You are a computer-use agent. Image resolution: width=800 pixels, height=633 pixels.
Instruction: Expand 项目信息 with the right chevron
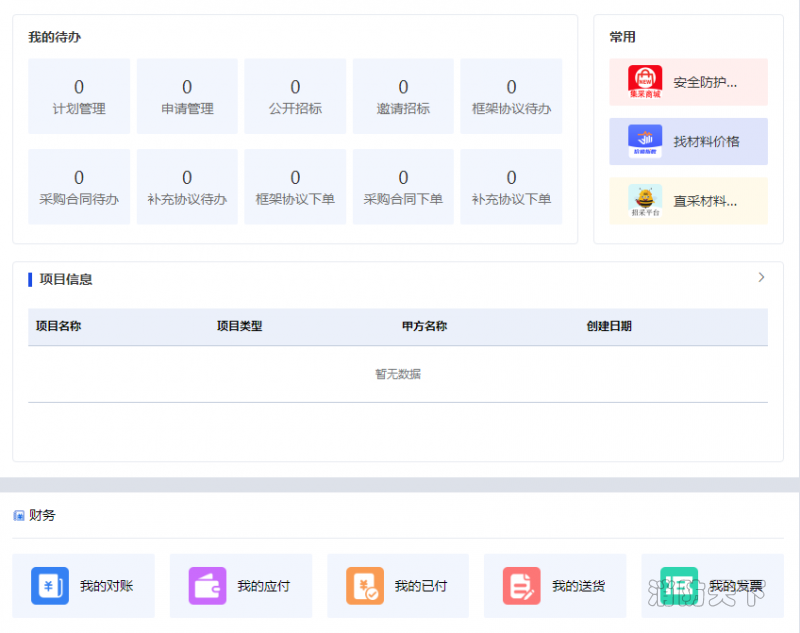(x=761, y=278)
